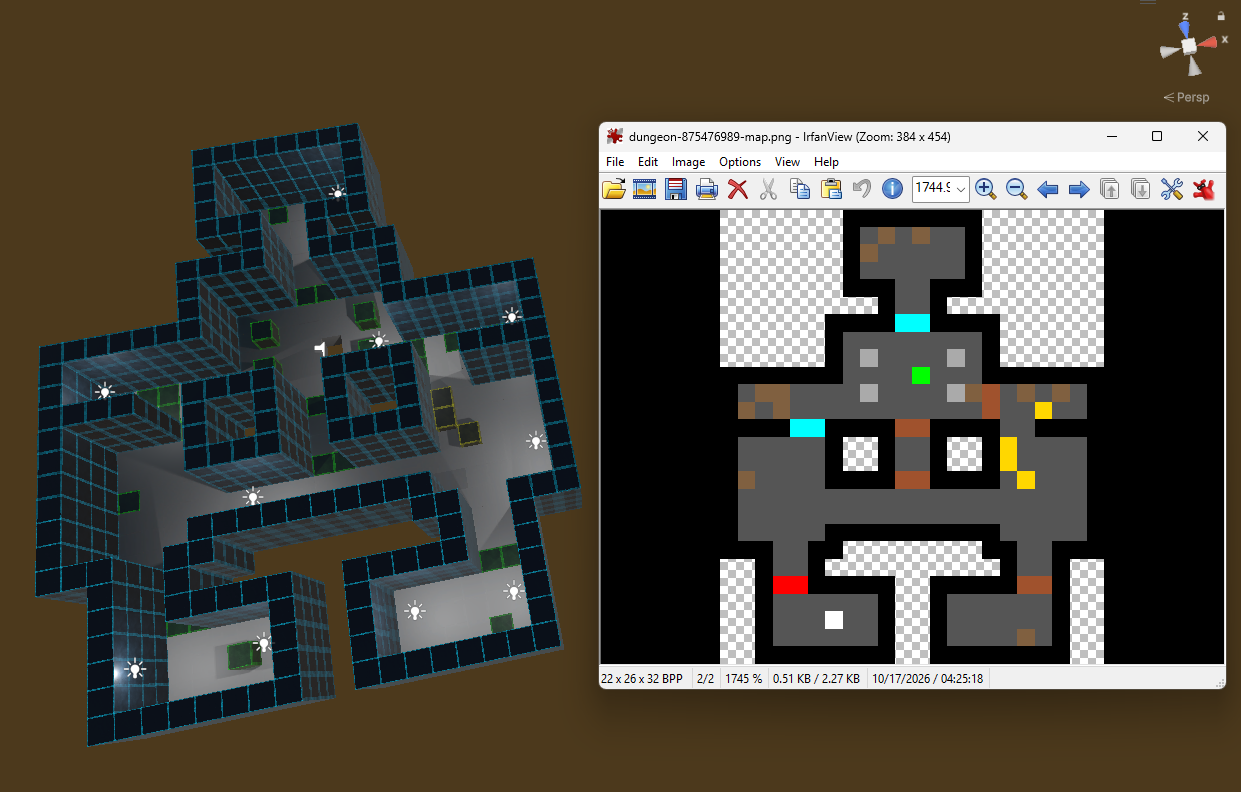Open the File menu
The height and width of the screenshot is (792, 1241).
pos(615,162)
